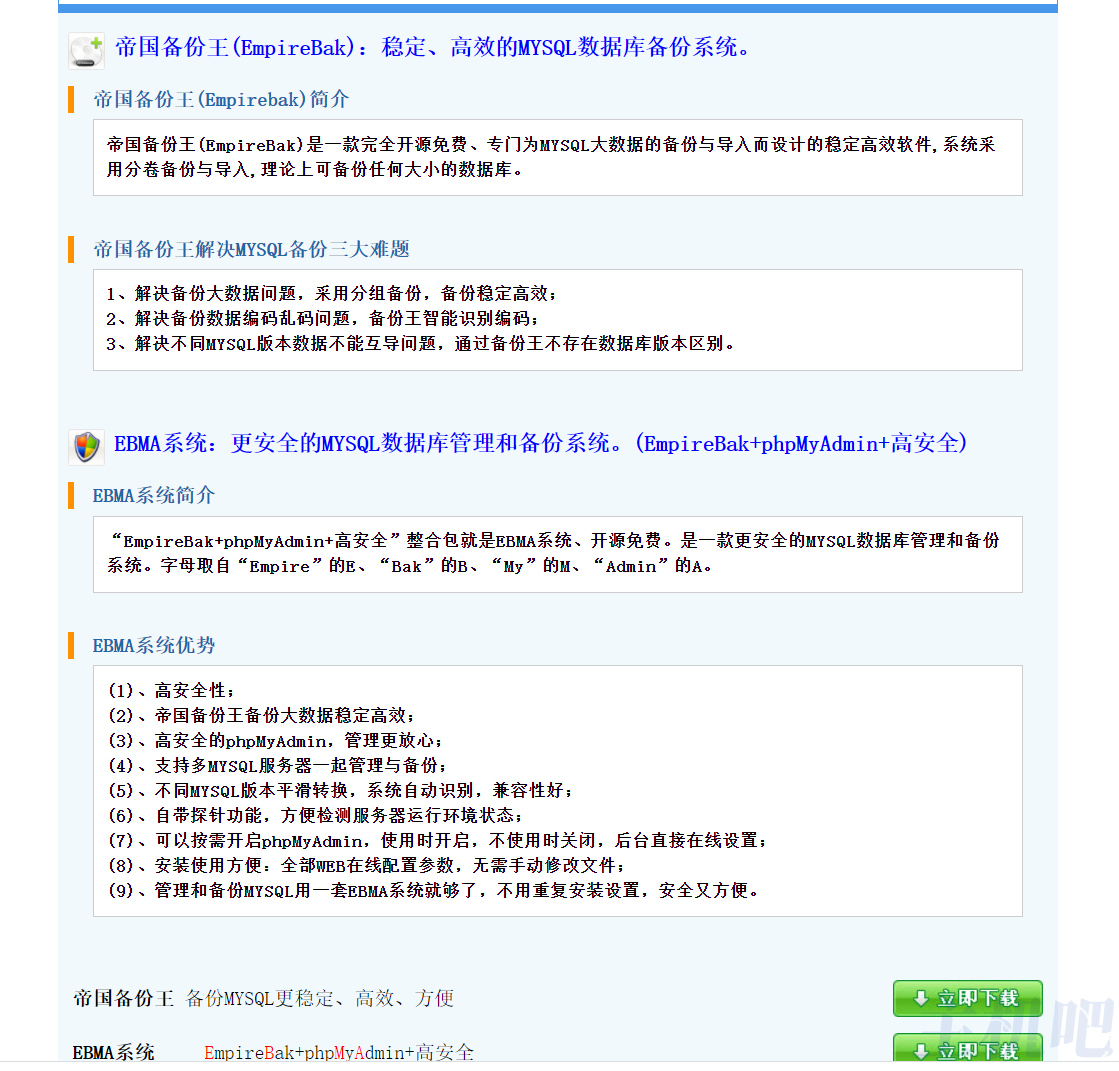1119x1071 pixels.
Task: Click advantage (2)、帝国备份王备份大数据稳定高效
Action: (x=261, y=715)
